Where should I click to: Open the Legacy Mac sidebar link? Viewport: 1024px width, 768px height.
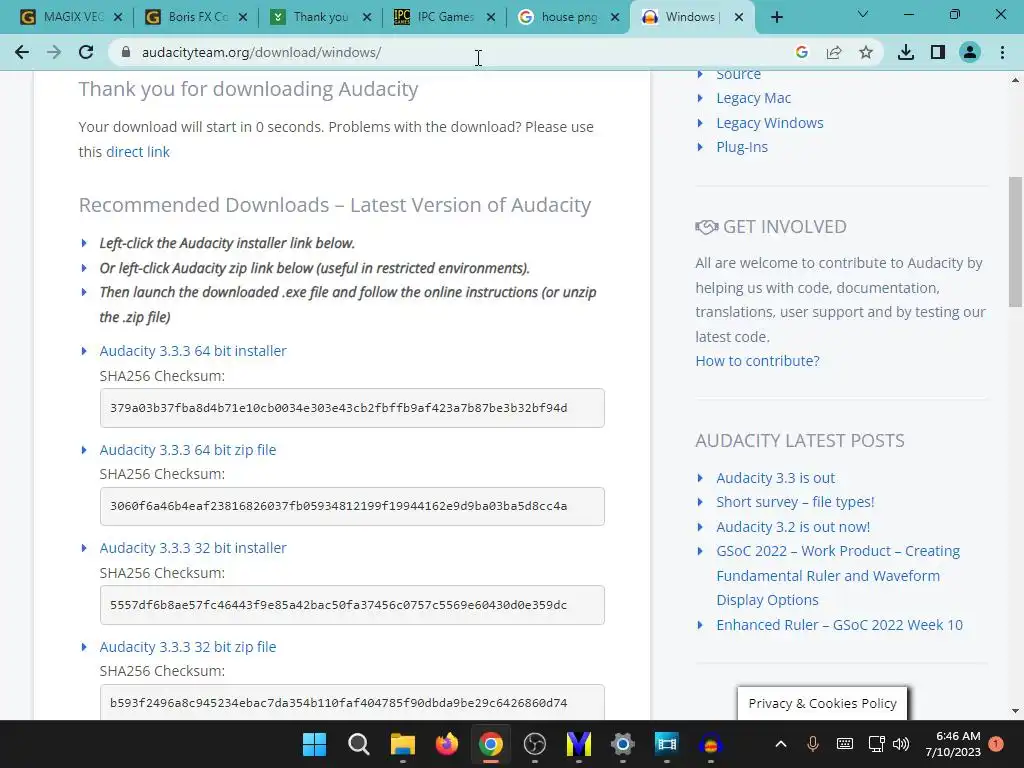[754, 98]
